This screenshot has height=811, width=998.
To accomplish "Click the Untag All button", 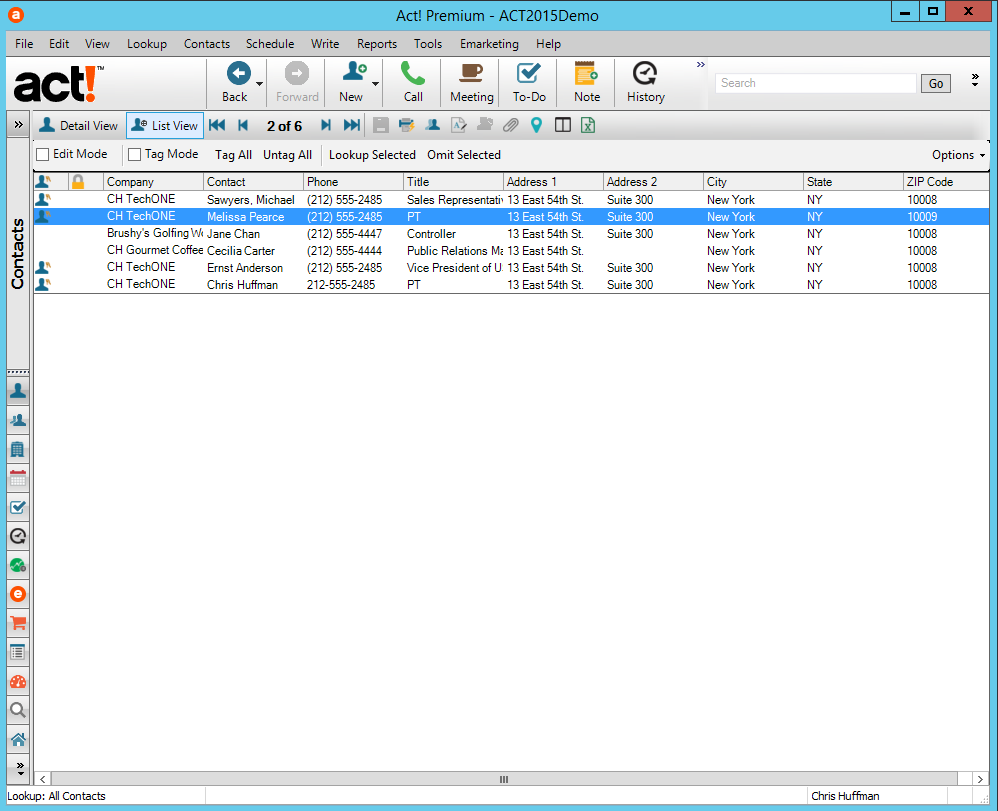I will (x=287, y=155).
